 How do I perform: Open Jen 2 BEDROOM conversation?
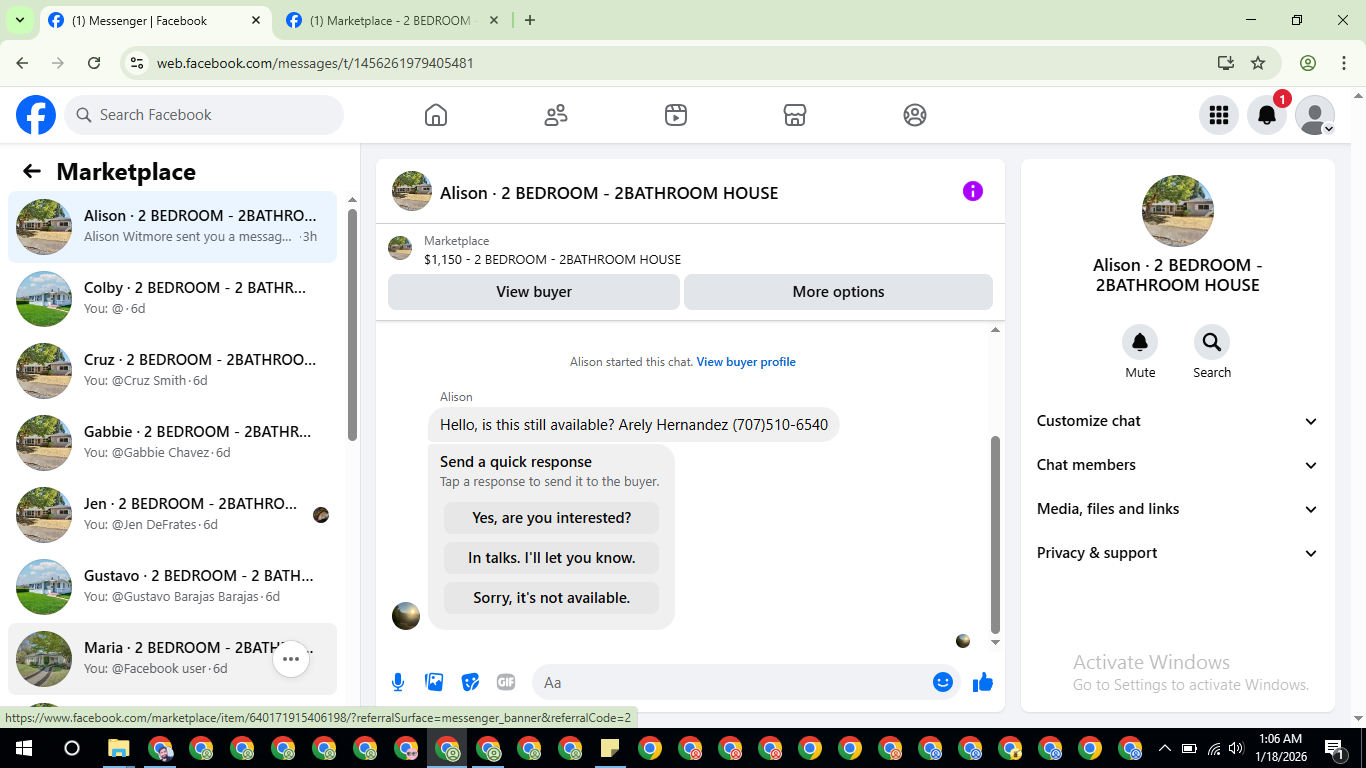click(x=172, y=515)
